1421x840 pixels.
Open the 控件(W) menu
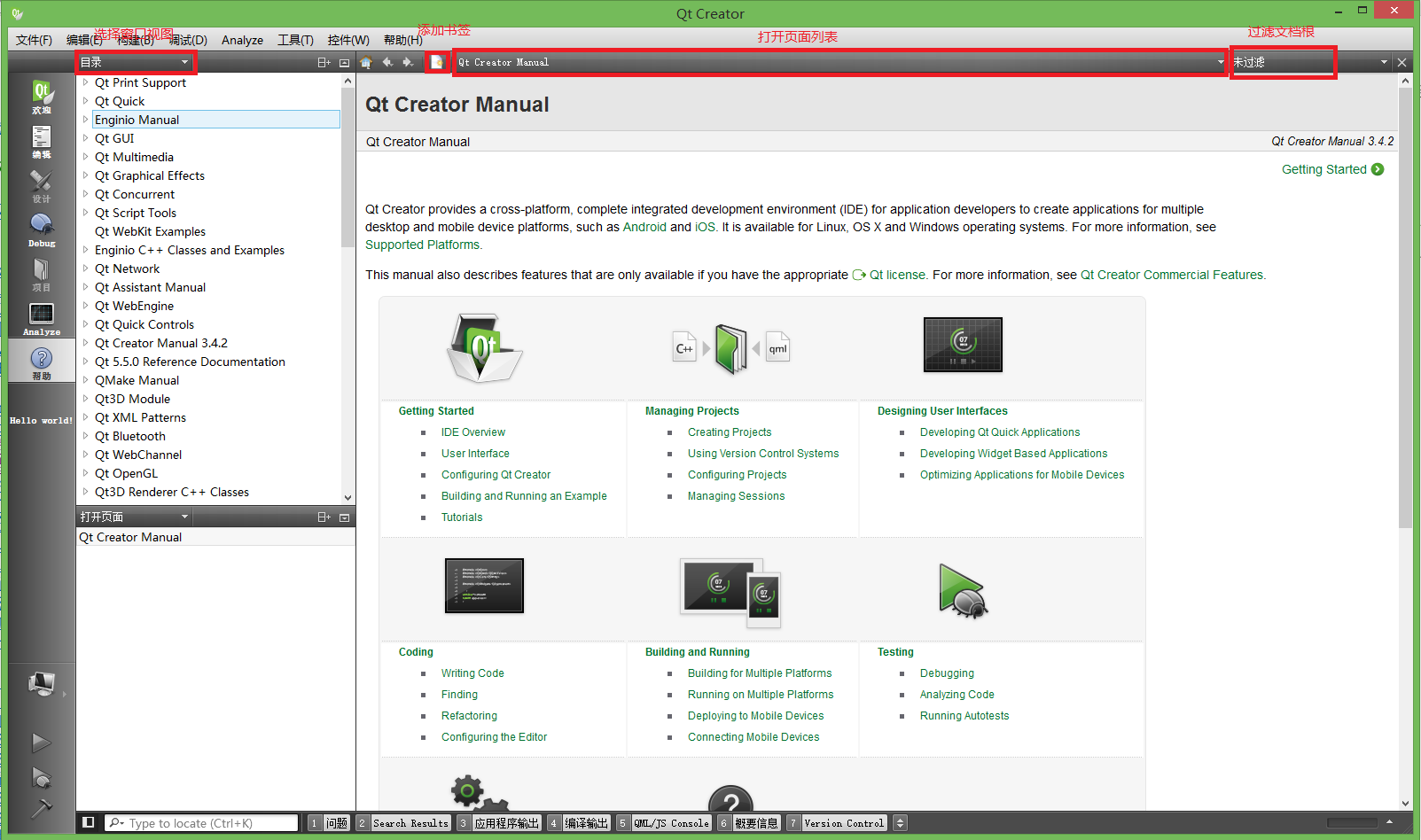[x=348, y=40]
